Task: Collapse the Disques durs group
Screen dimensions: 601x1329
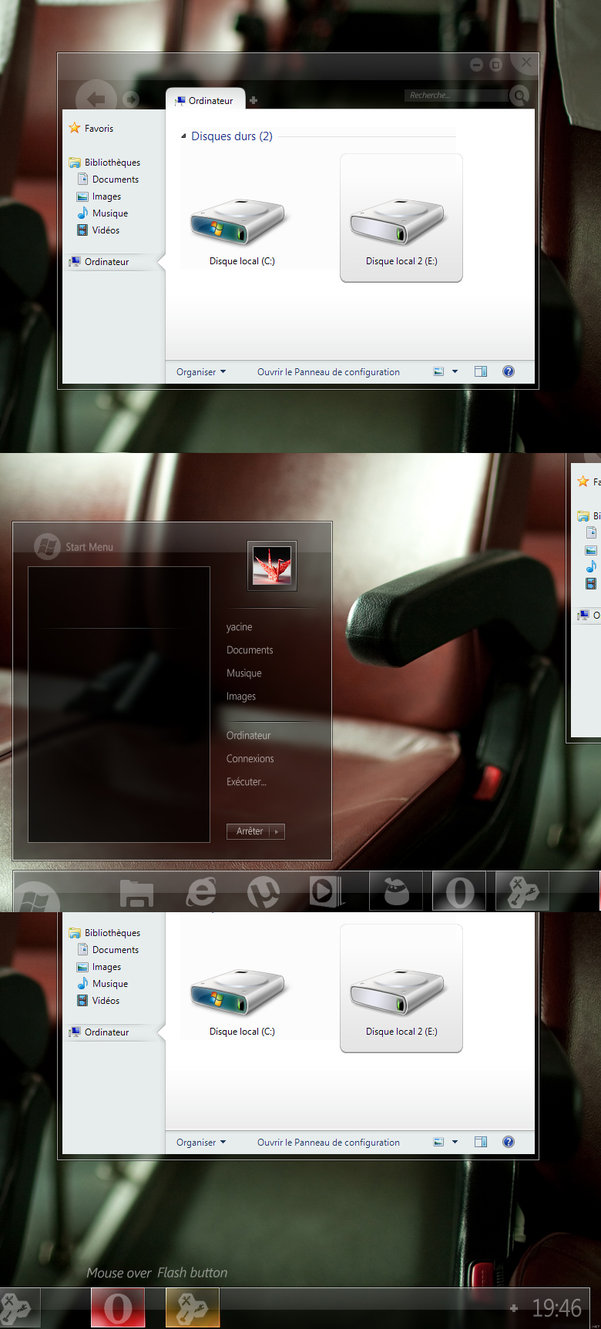Action: click(183, 136)
